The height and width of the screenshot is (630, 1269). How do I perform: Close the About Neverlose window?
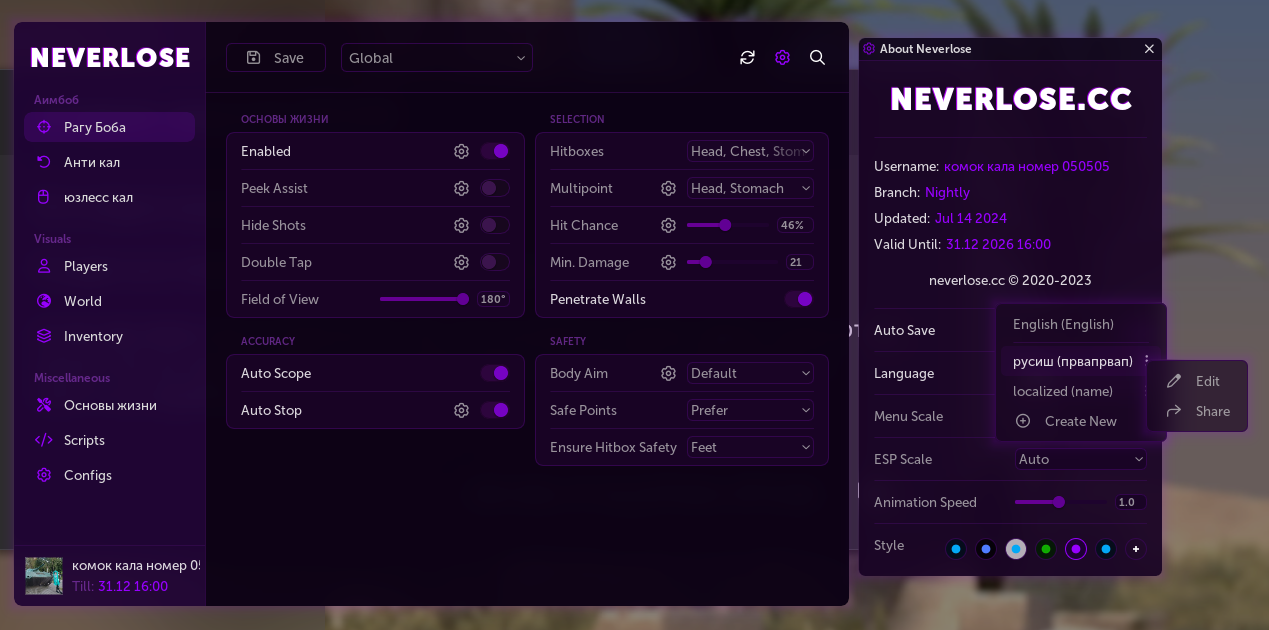coord(1149,49)
